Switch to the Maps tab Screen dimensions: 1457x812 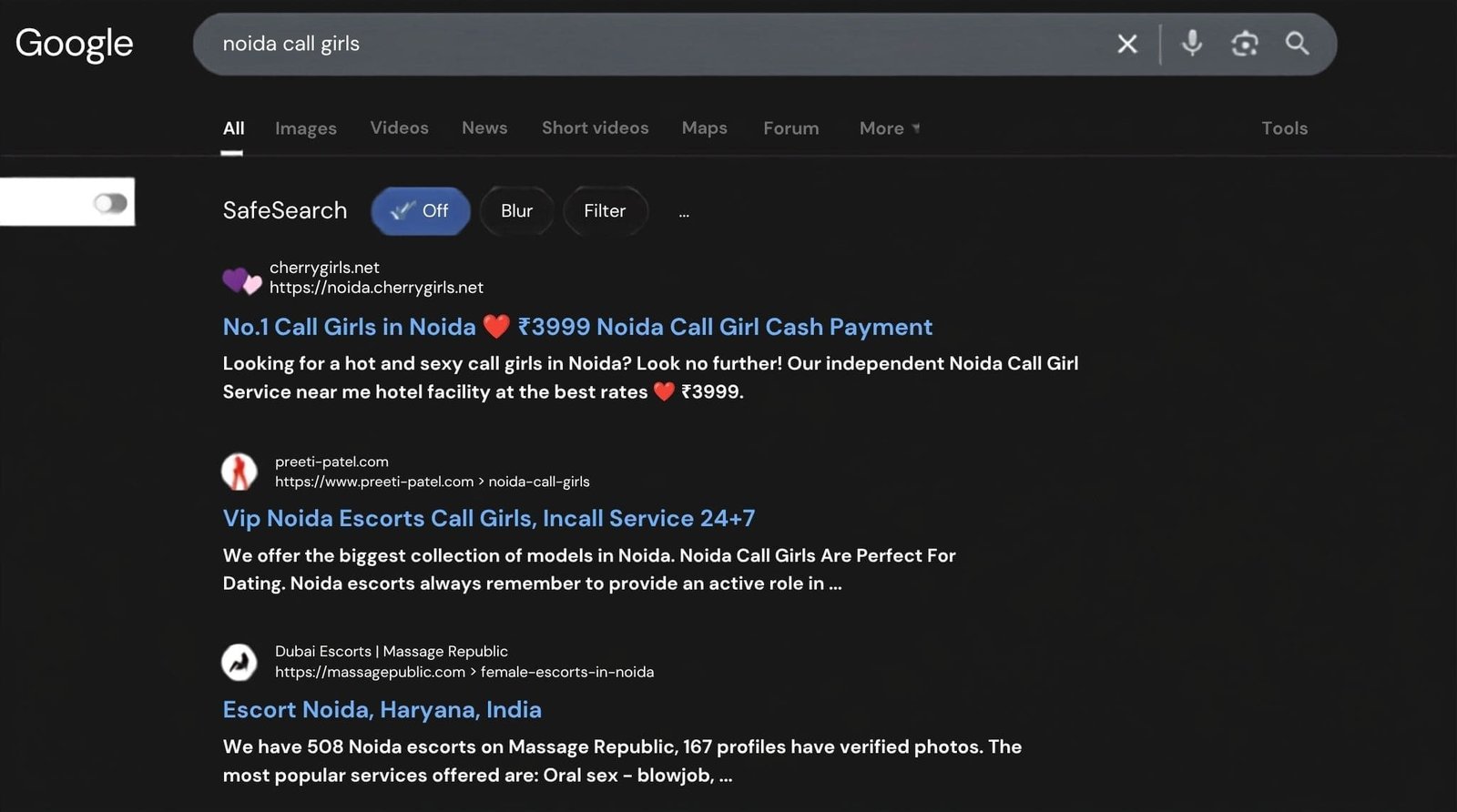coord(704,128)
